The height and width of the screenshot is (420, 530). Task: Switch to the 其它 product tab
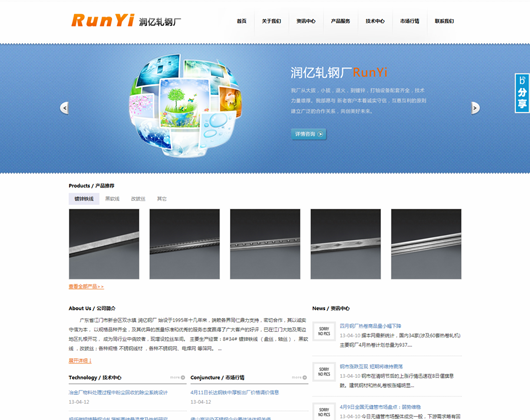[162, 199]
